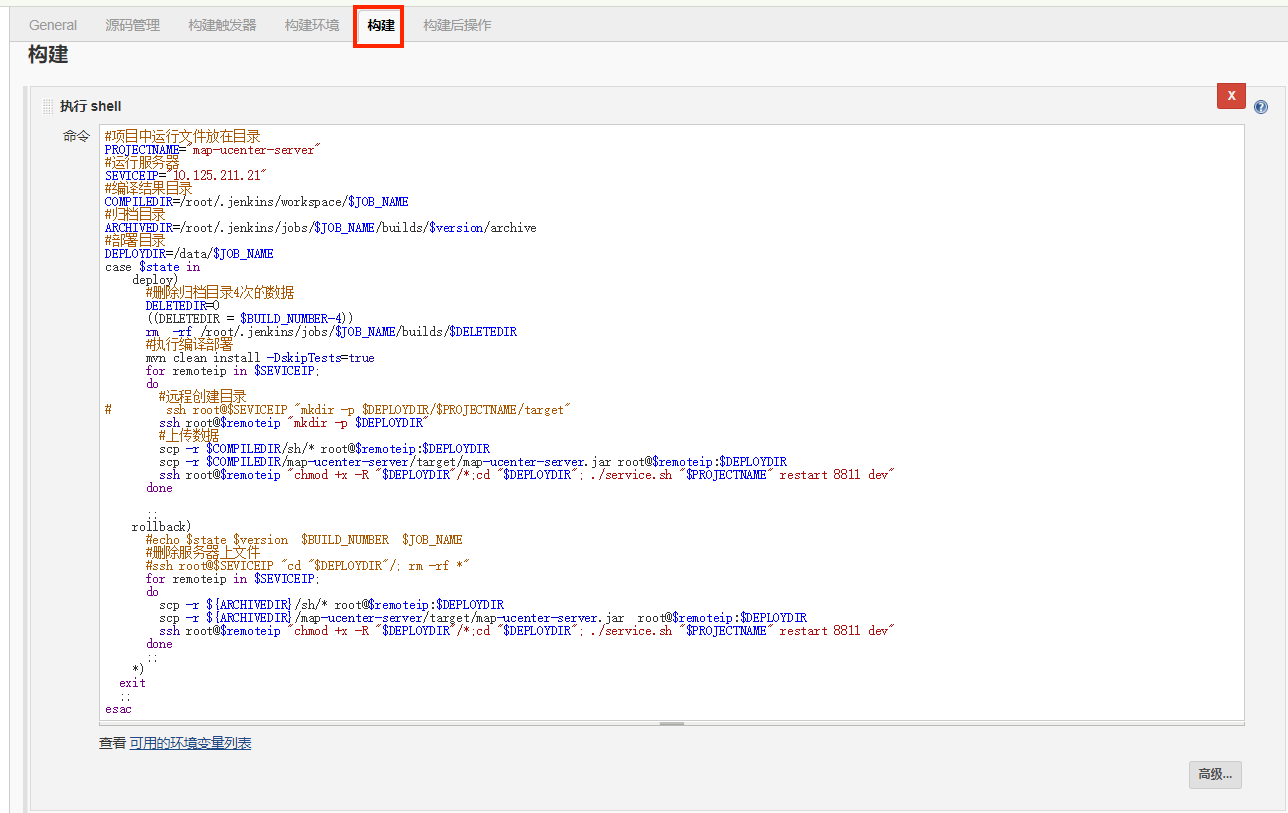Click the PROJECTNAME line in the script
The height and width of the screenshot is (813, 1288).
[212, 149]
